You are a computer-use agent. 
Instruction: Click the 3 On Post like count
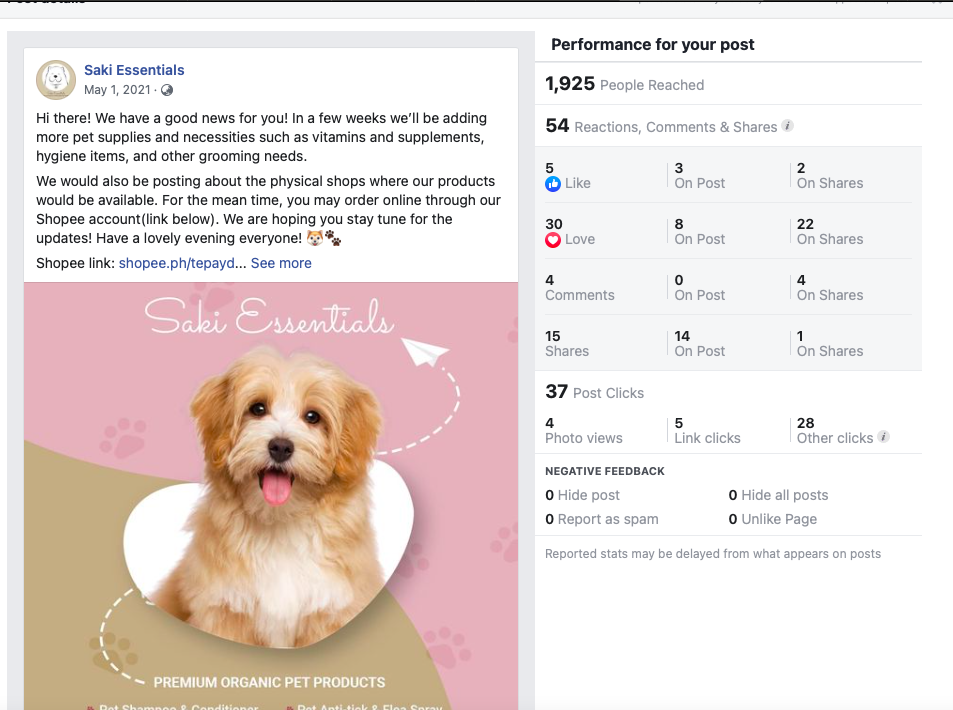(700, 176)
